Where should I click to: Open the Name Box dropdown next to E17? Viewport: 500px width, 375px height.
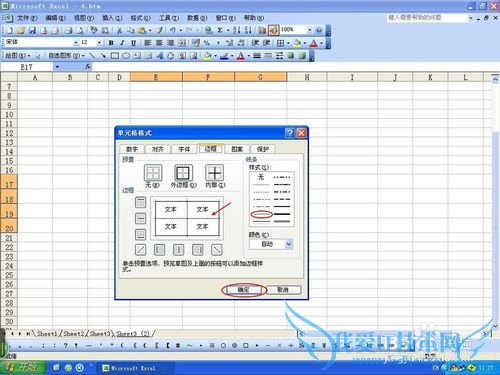[57, 67]
